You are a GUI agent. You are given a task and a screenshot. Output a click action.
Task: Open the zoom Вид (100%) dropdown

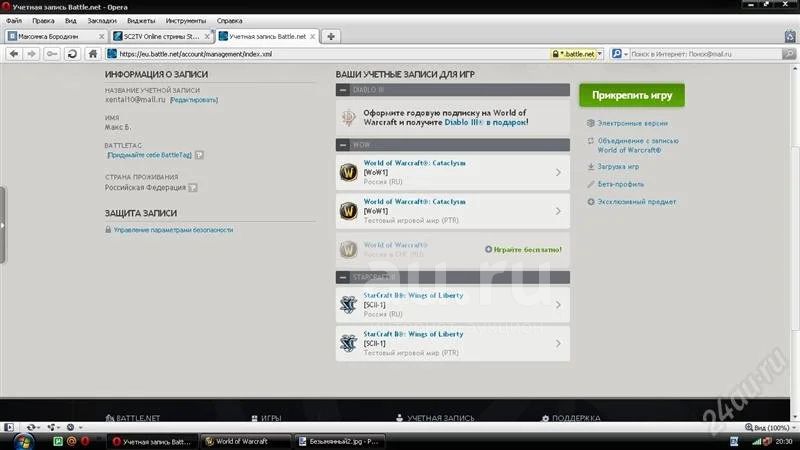click(x=770, y=428)
